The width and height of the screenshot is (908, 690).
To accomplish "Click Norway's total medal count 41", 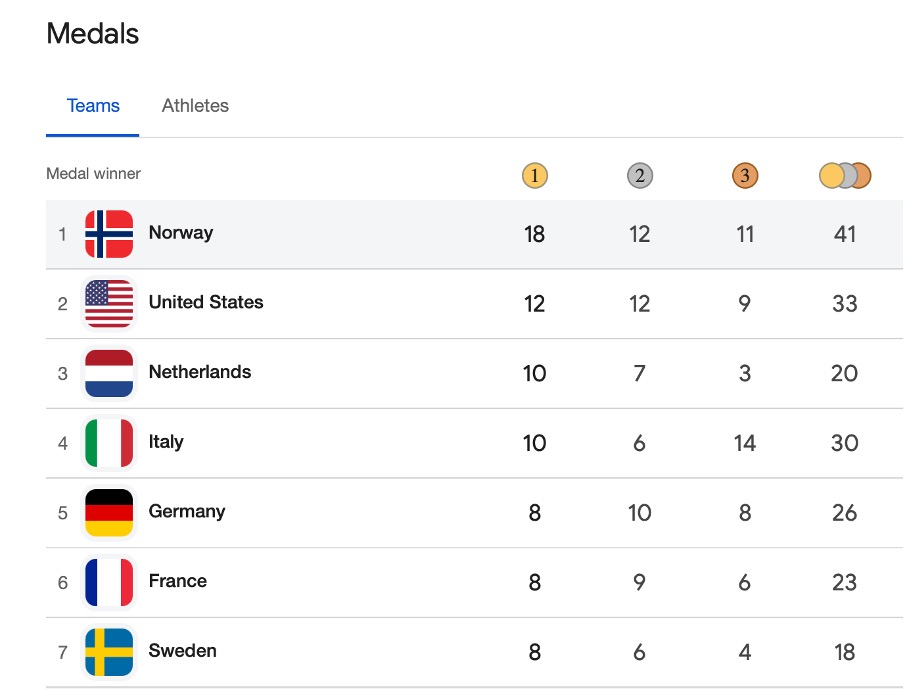I will point(845,234).
